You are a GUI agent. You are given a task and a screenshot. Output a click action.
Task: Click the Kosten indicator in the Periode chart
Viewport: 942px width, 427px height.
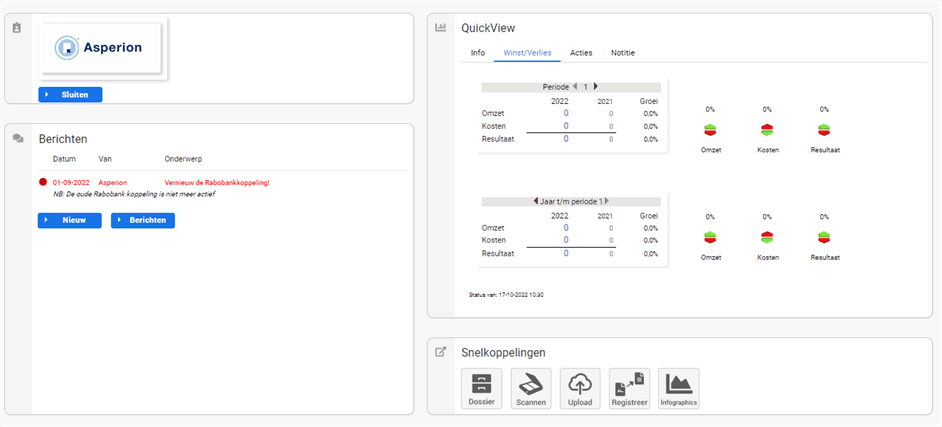[767, 130]
